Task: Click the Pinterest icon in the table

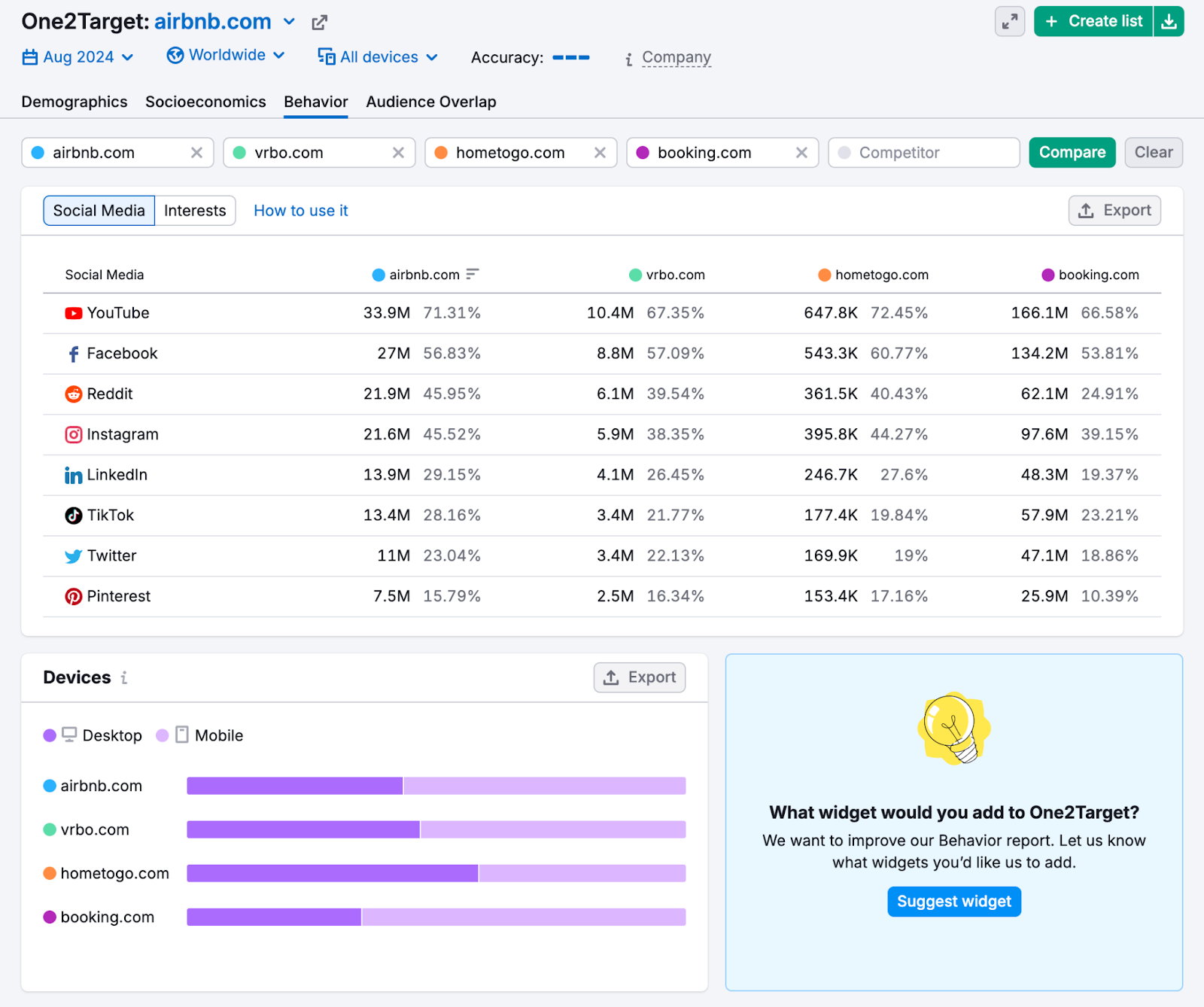Action: [74, 597]
